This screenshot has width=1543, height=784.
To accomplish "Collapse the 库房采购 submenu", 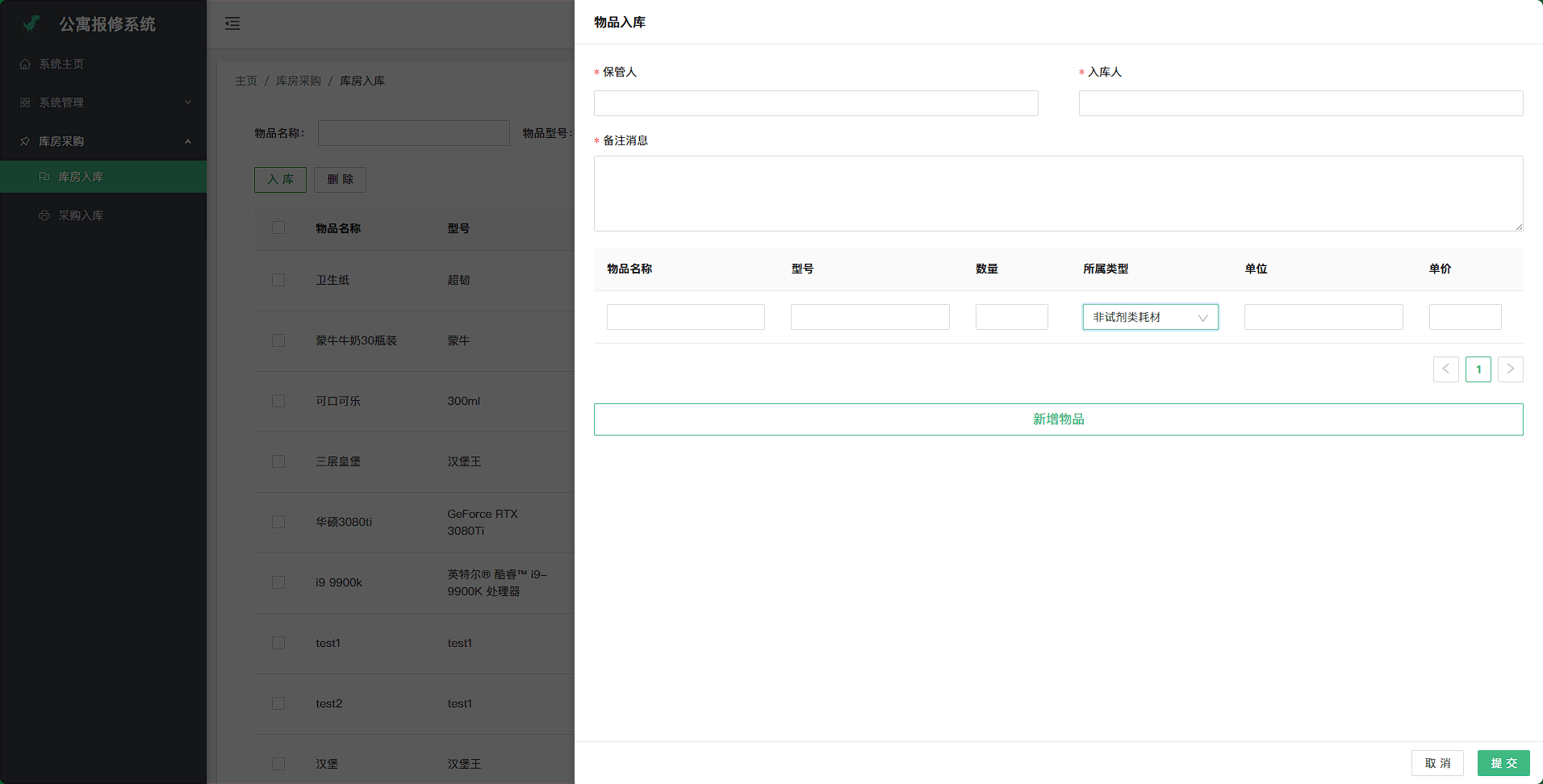I will 188,141.
